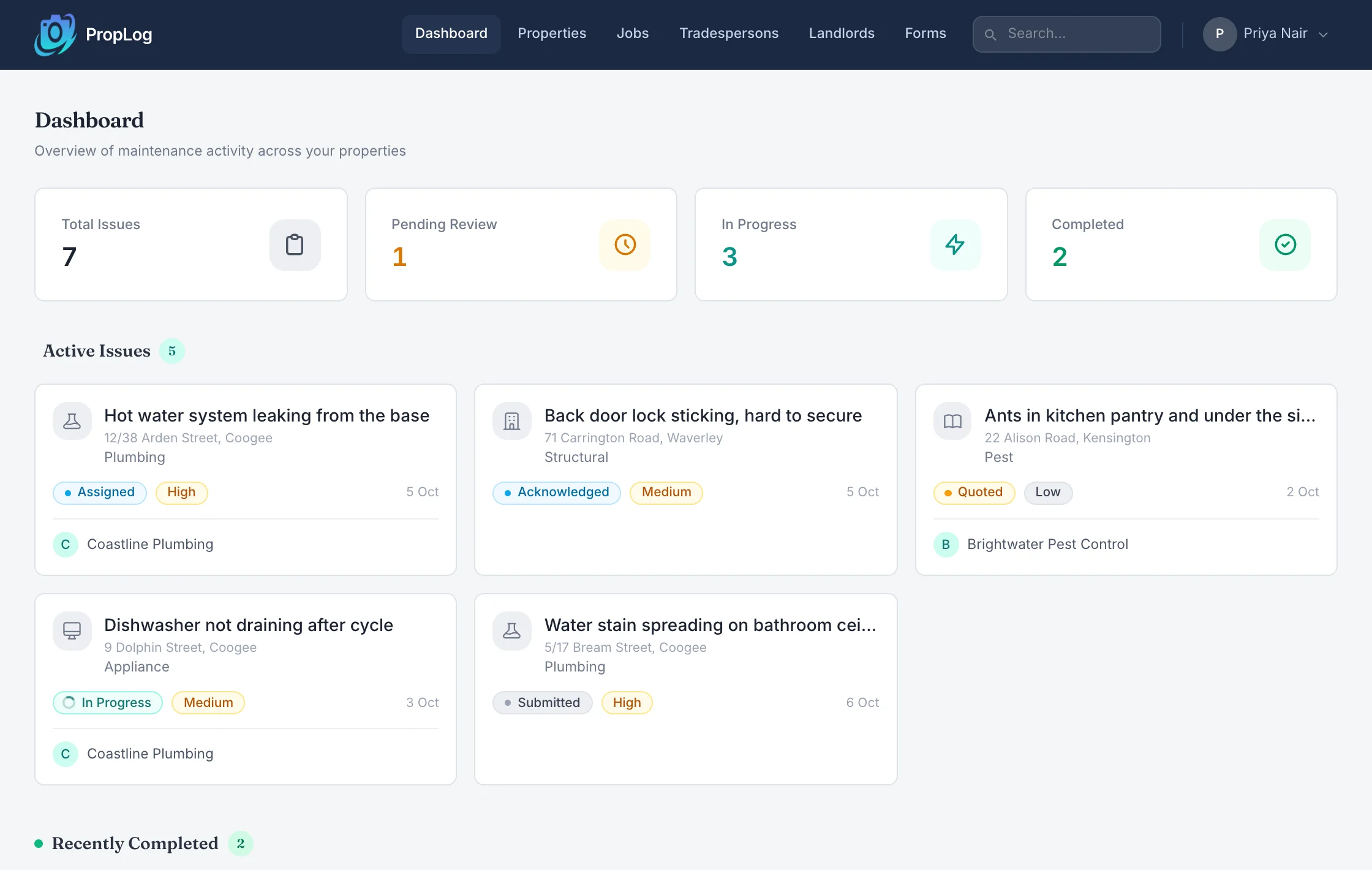Click the Recently Completed heading
This screenshot has height=870, width=1372.
(x=135, y=844)
